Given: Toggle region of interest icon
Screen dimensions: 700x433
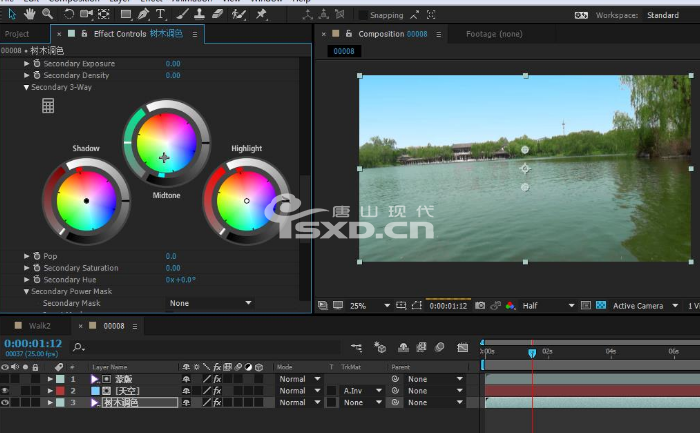Looking at the screenshot, I should click(586, 305).
